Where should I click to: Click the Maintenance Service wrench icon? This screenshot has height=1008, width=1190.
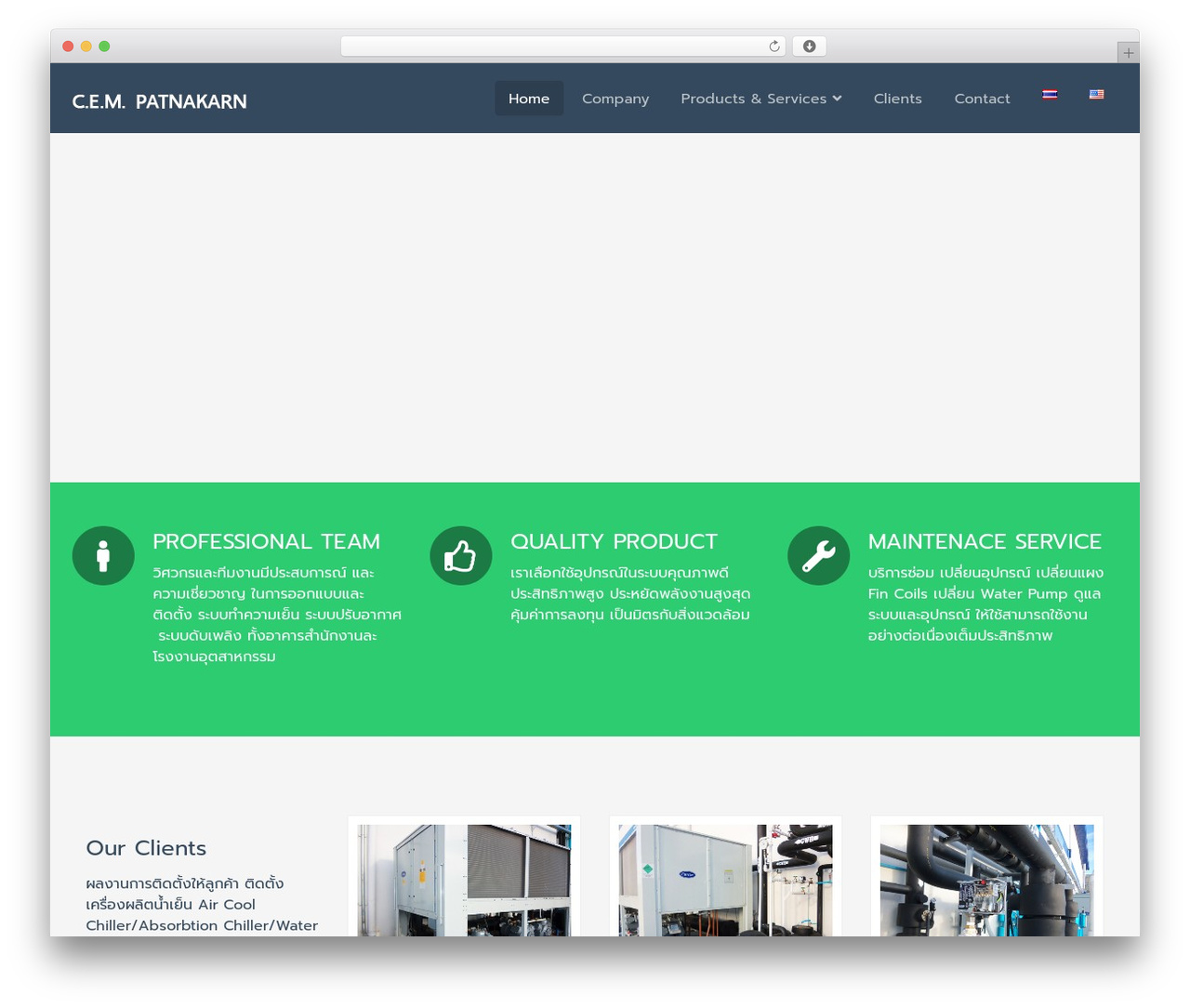(818, 556)
